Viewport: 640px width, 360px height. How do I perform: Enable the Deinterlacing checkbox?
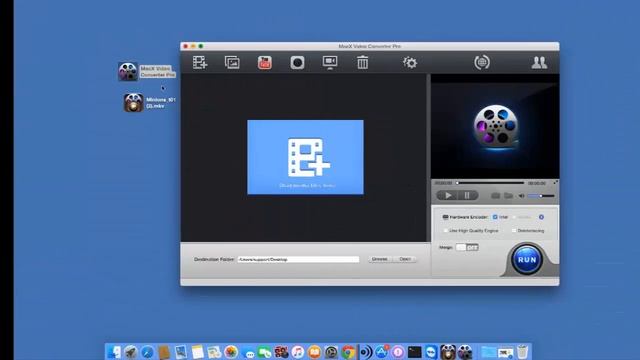(x=514, y=231)
